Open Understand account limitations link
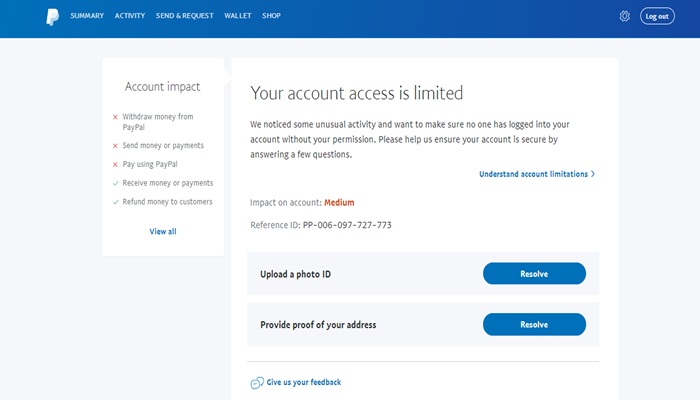Image resolution: width=700 pixels, height=400 pixels. tap(533, 174)
